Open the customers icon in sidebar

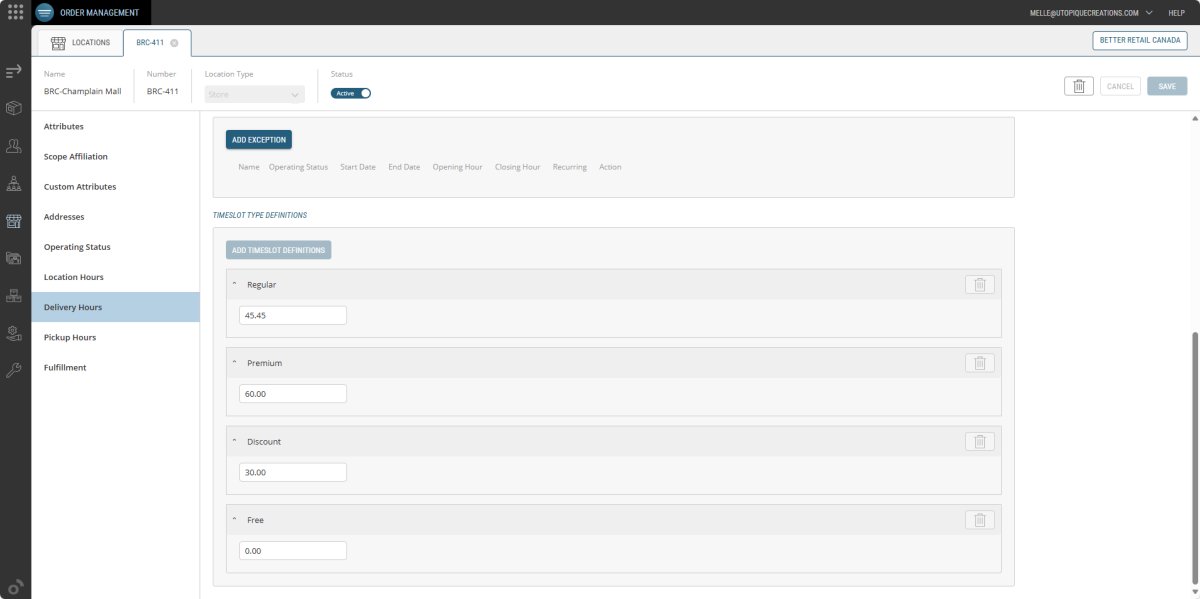click(x=14, y=146)
